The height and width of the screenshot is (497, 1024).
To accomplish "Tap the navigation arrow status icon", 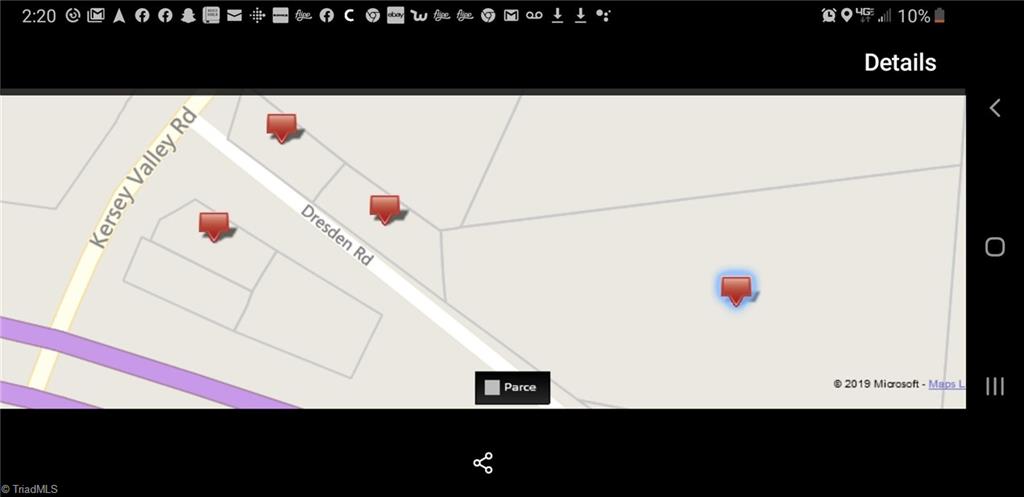I will point(119,16).
